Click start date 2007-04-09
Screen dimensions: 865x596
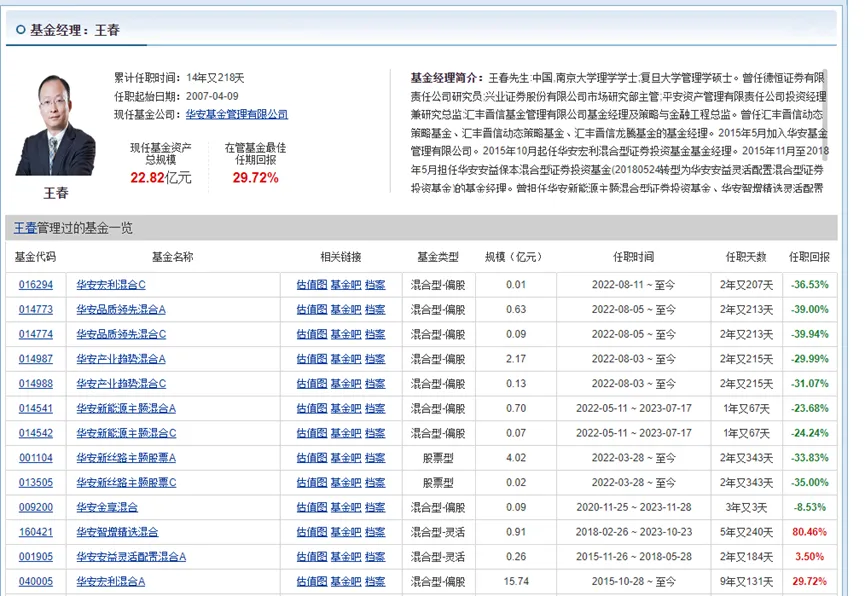pyautogui.click(x=212, y=96)
